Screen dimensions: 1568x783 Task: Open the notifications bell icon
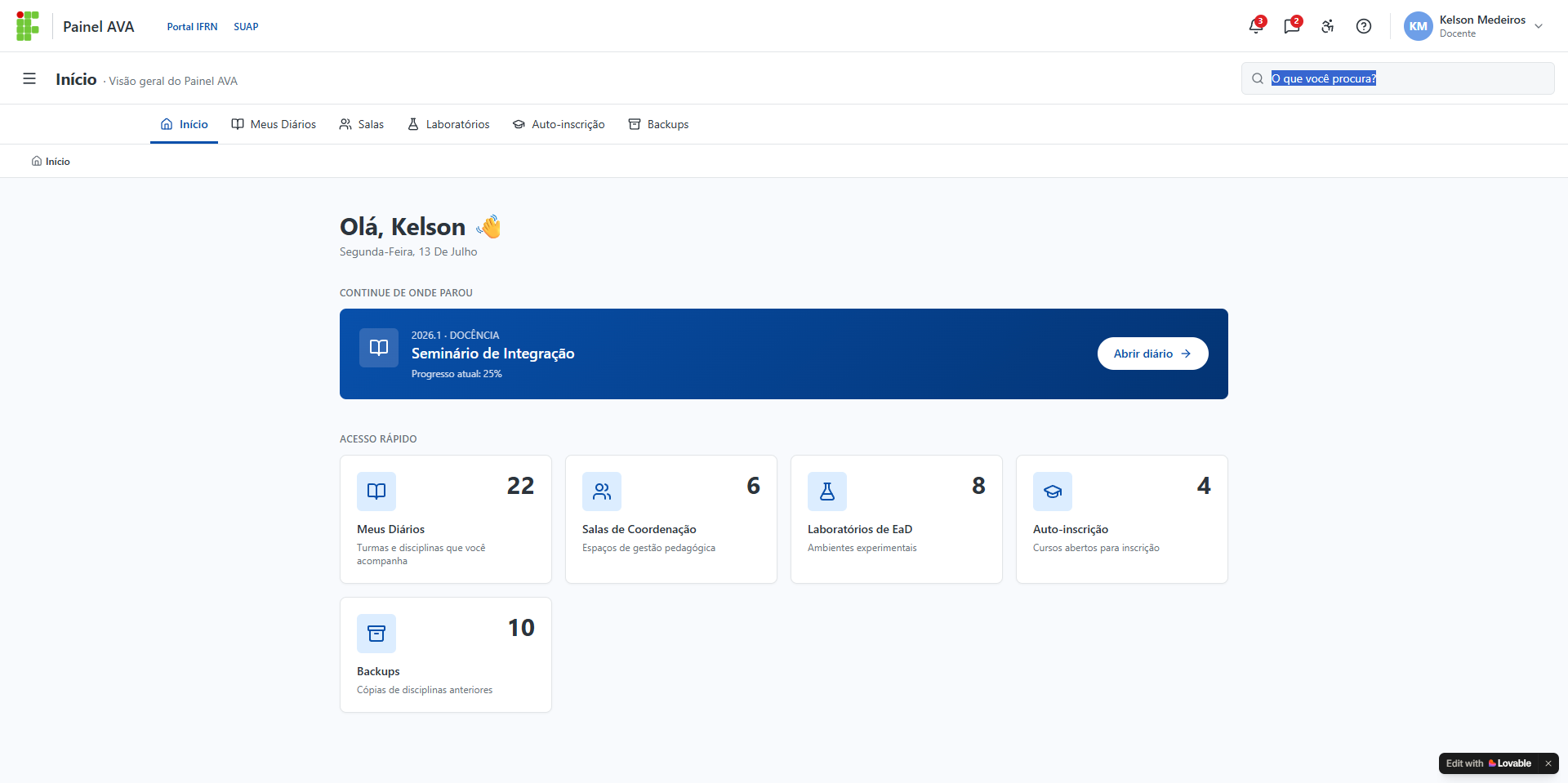1256,26
